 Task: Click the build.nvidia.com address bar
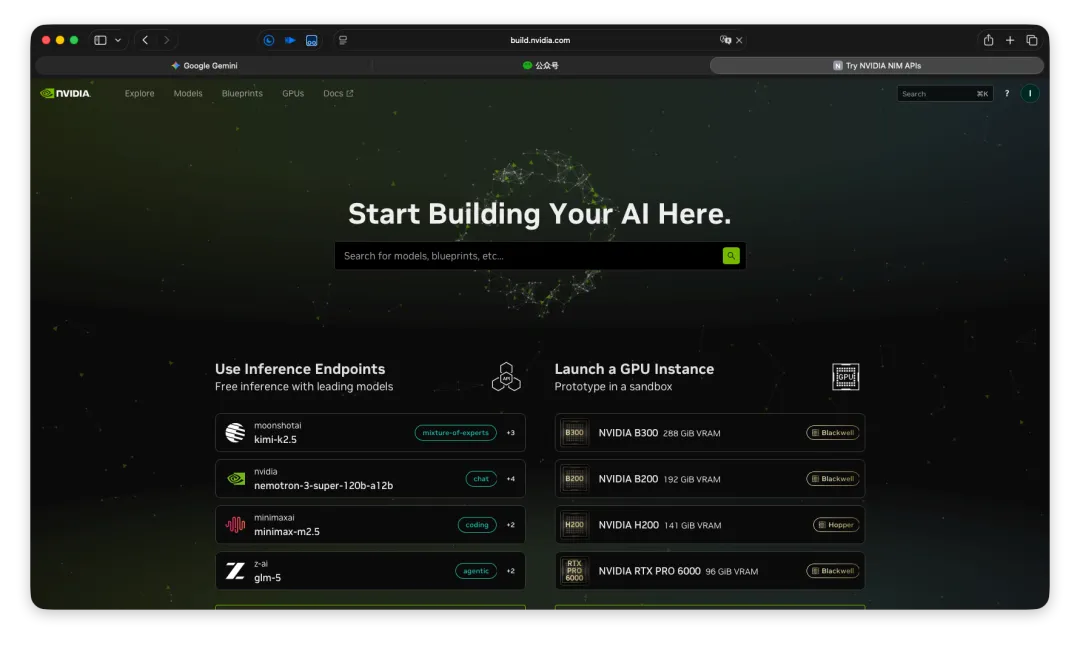point(540,40)
